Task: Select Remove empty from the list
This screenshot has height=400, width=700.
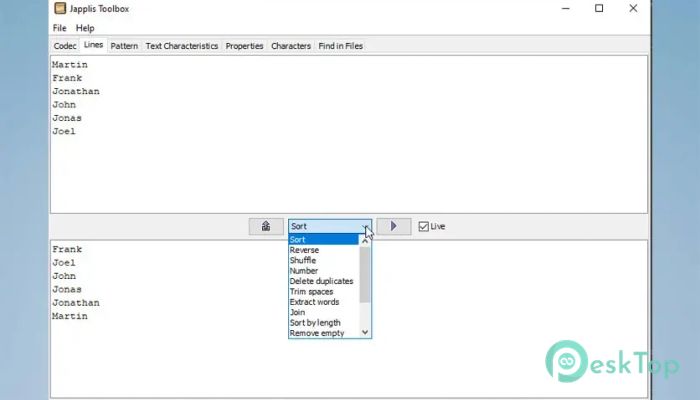Action: point(324,333)
